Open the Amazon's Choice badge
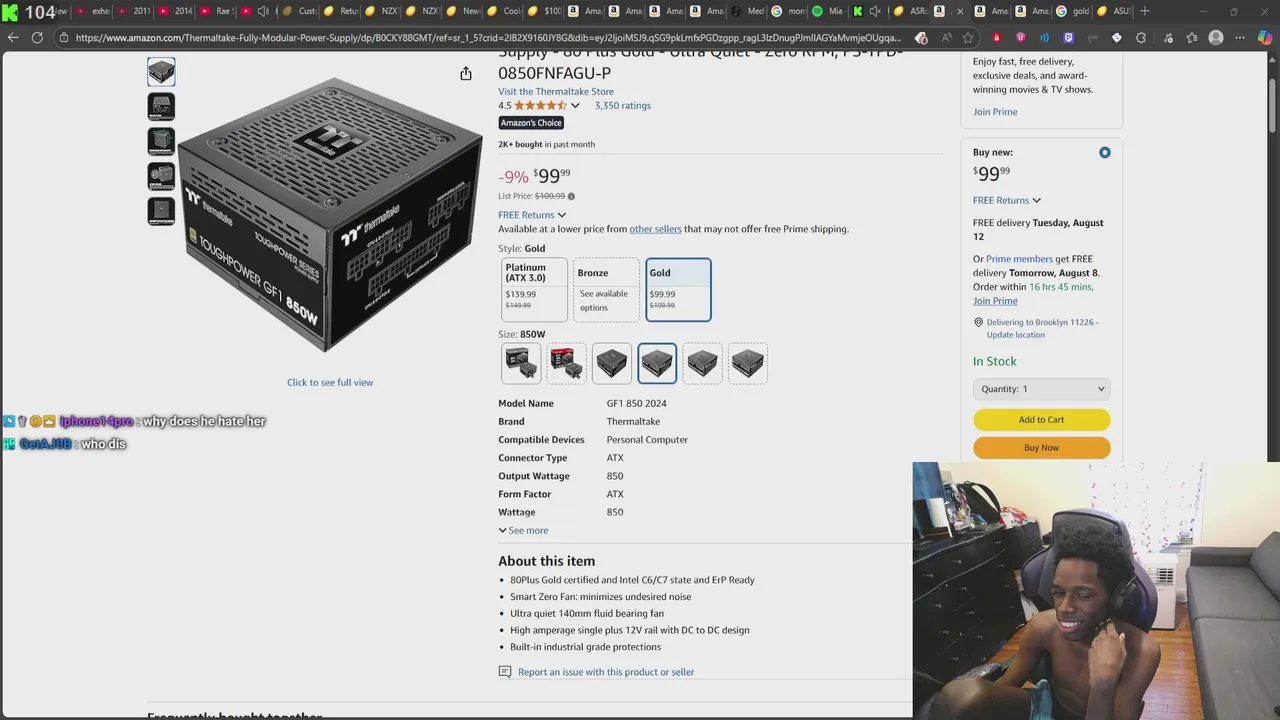The height and width of the screenshot is (720, 1280). (531, 123)
